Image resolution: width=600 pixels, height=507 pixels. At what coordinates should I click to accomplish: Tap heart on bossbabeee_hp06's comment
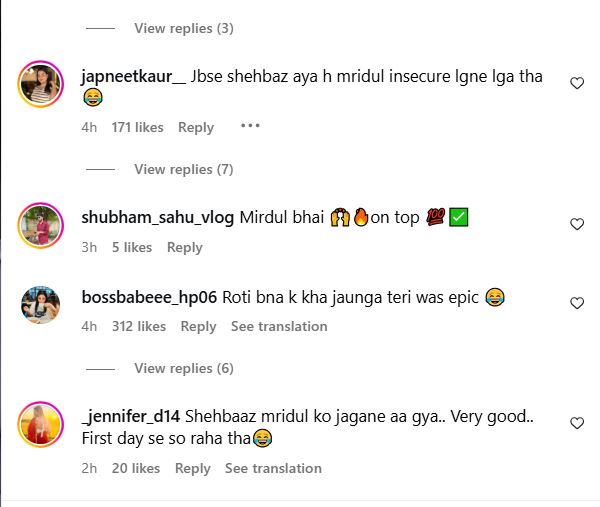577,303
